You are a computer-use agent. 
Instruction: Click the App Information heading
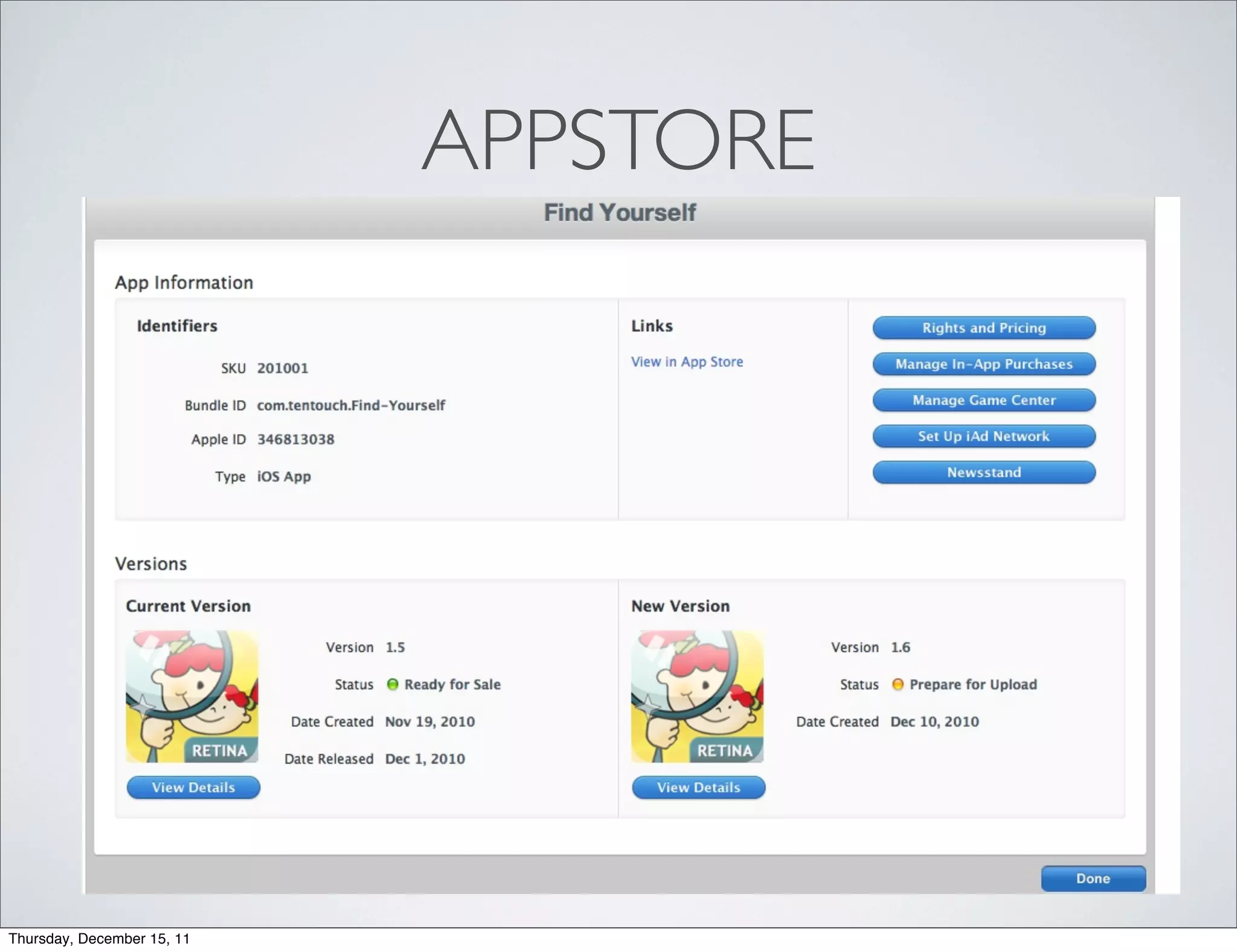click(184, 283)
